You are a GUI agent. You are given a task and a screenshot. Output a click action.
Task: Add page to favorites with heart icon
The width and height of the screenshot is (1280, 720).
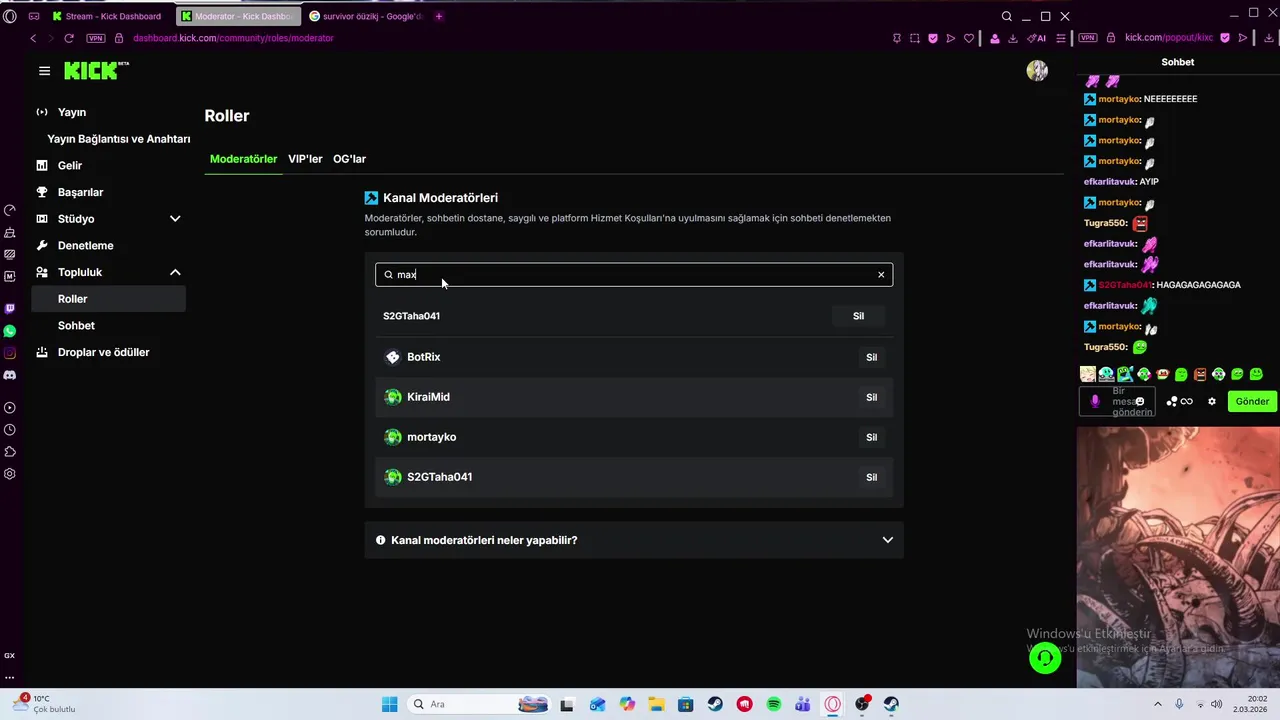(x=968, y=38)
